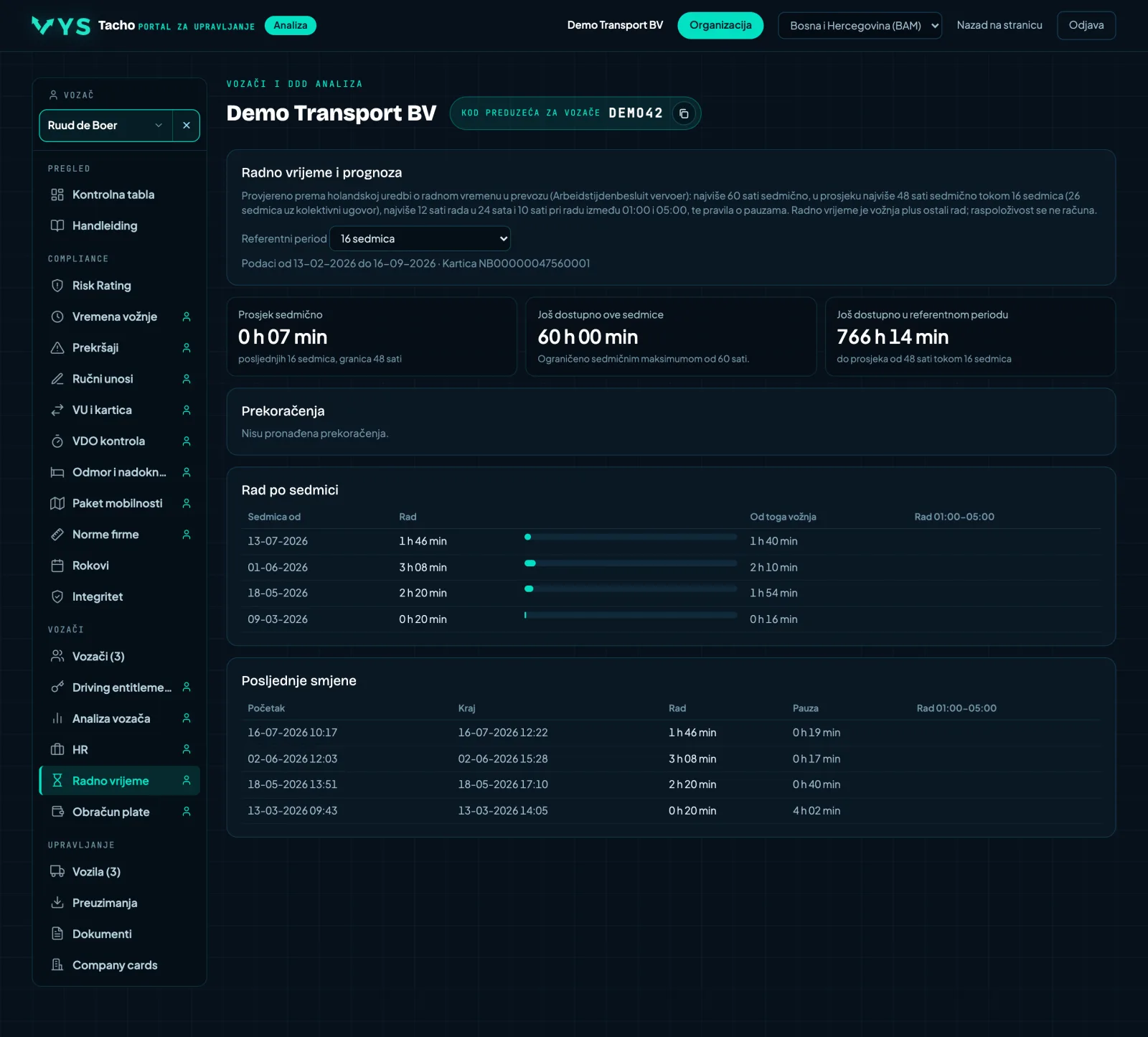Click the Handleiding book icon
This screenshot has width=1148, height=1037.
pos(57,226)
